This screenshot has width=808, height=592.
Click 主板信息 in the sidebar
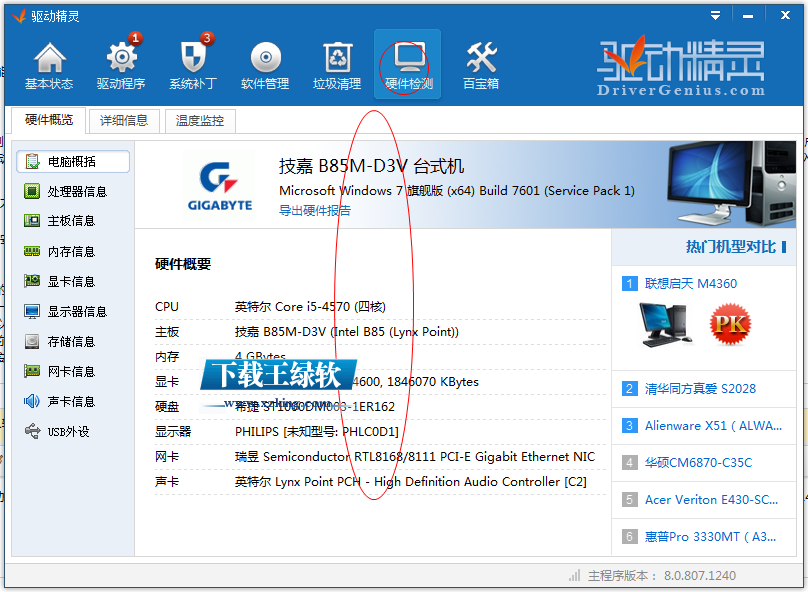point(73,221)
